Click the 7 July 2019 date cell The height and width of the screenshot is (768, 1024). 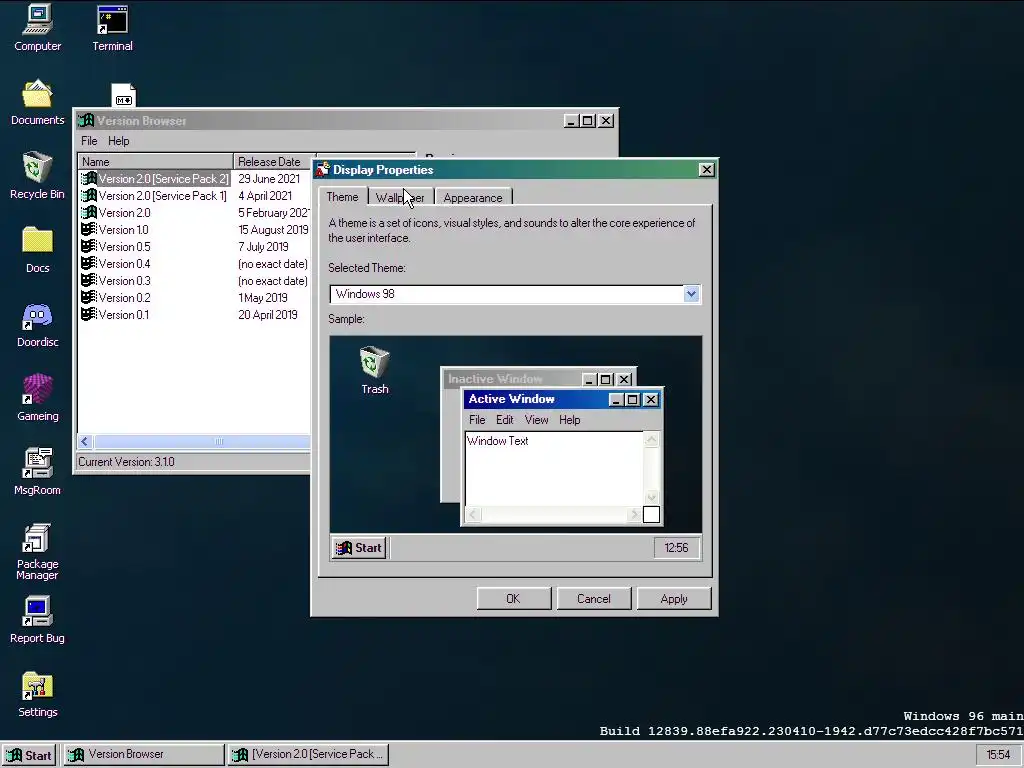click(x=263, y=247)
